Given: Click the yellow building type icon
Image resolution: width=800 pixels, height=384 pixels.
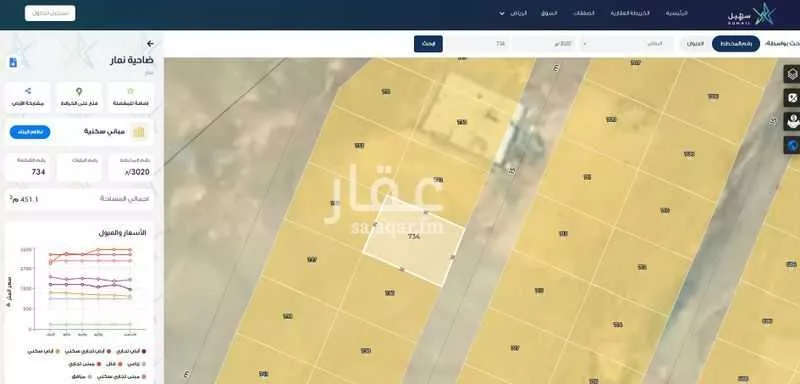Looking at the screenshot, I should (x=138, y=132).
